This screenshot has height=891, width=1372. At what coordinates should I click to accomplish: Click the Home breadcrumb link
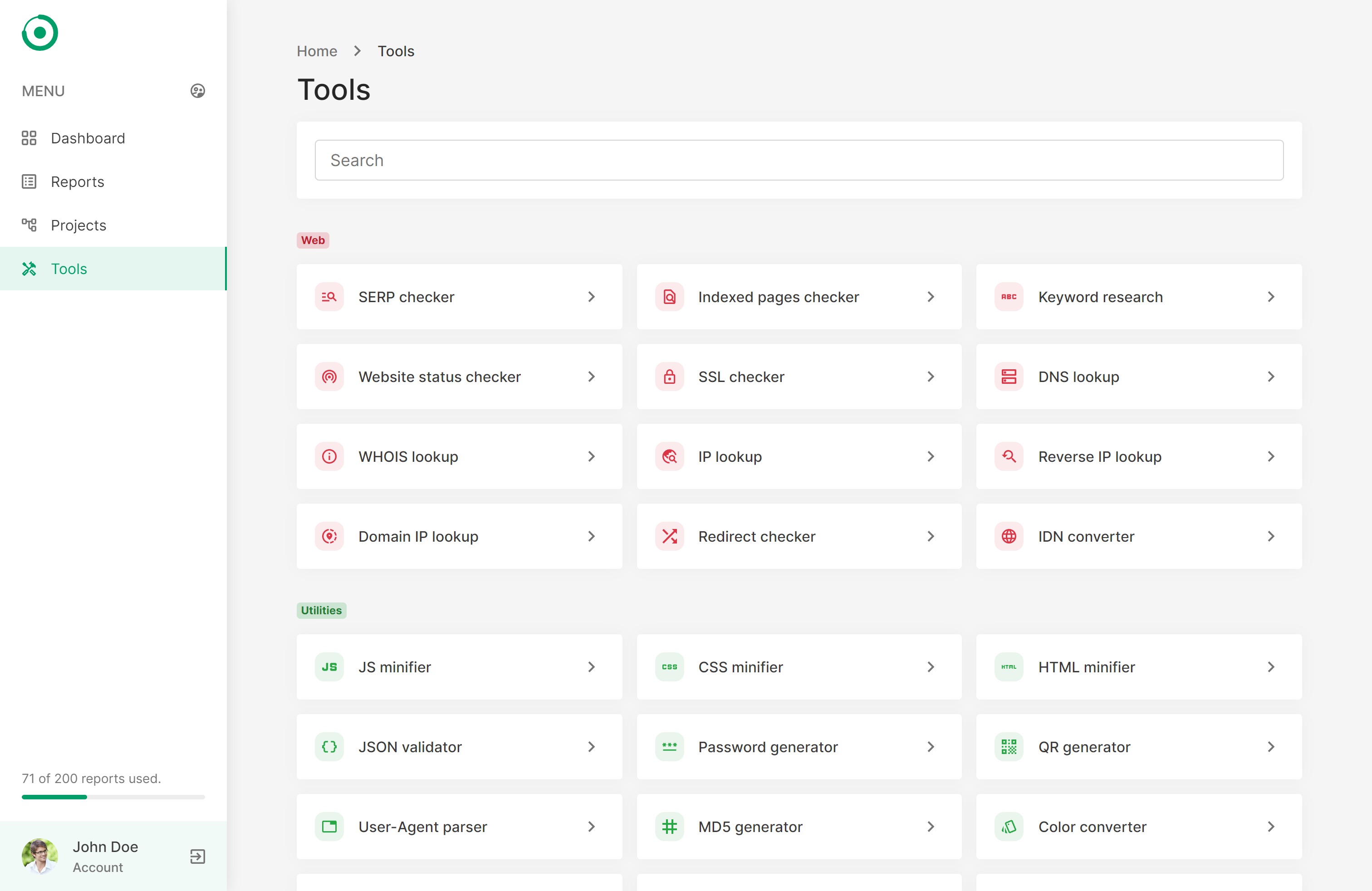click(x=317, y=51)
